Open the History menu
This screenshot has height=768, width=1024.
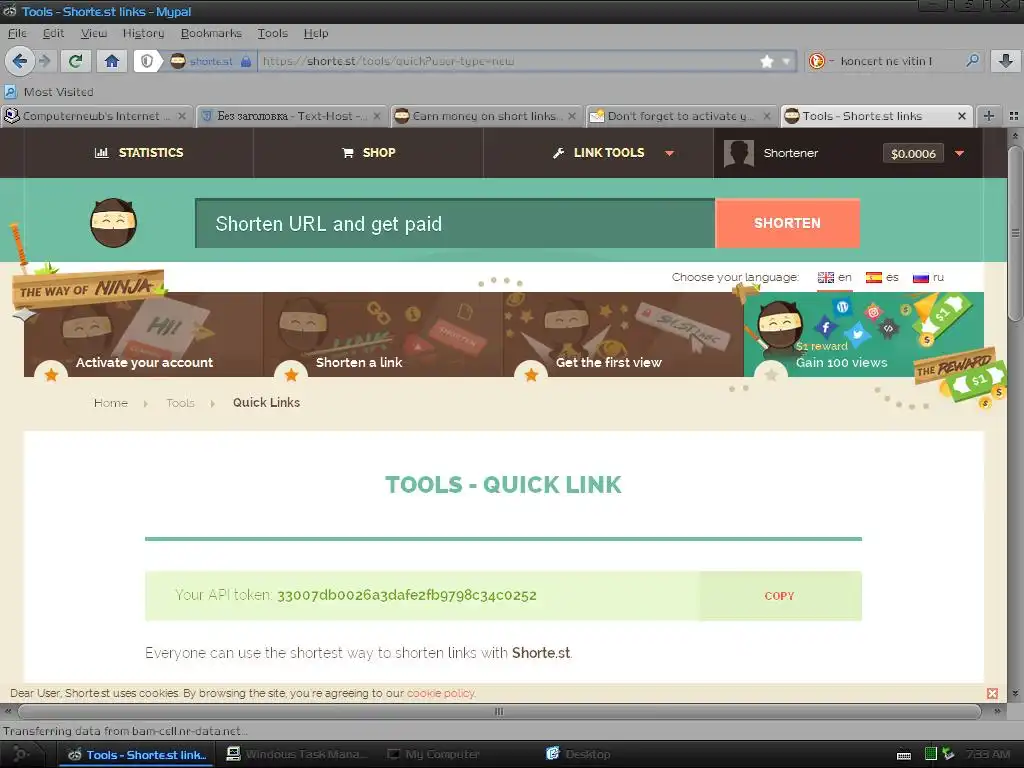[x=144, y=33]
